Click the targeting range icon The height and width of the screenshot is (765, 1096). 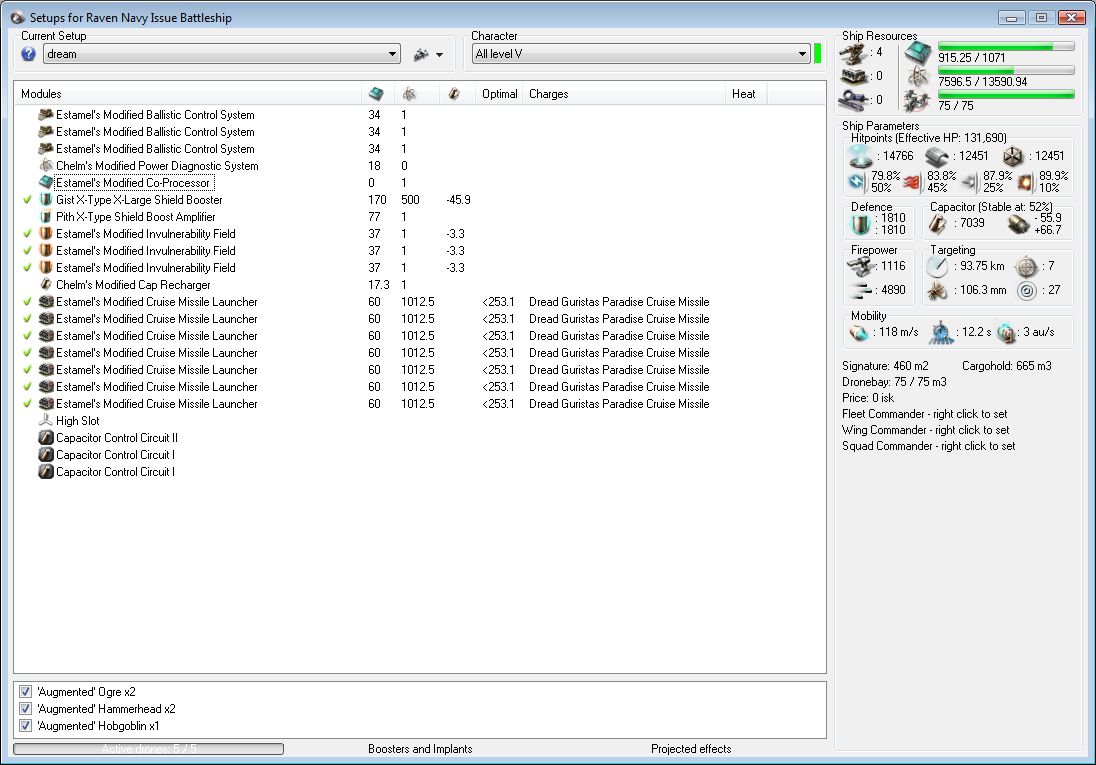point(937,266)
